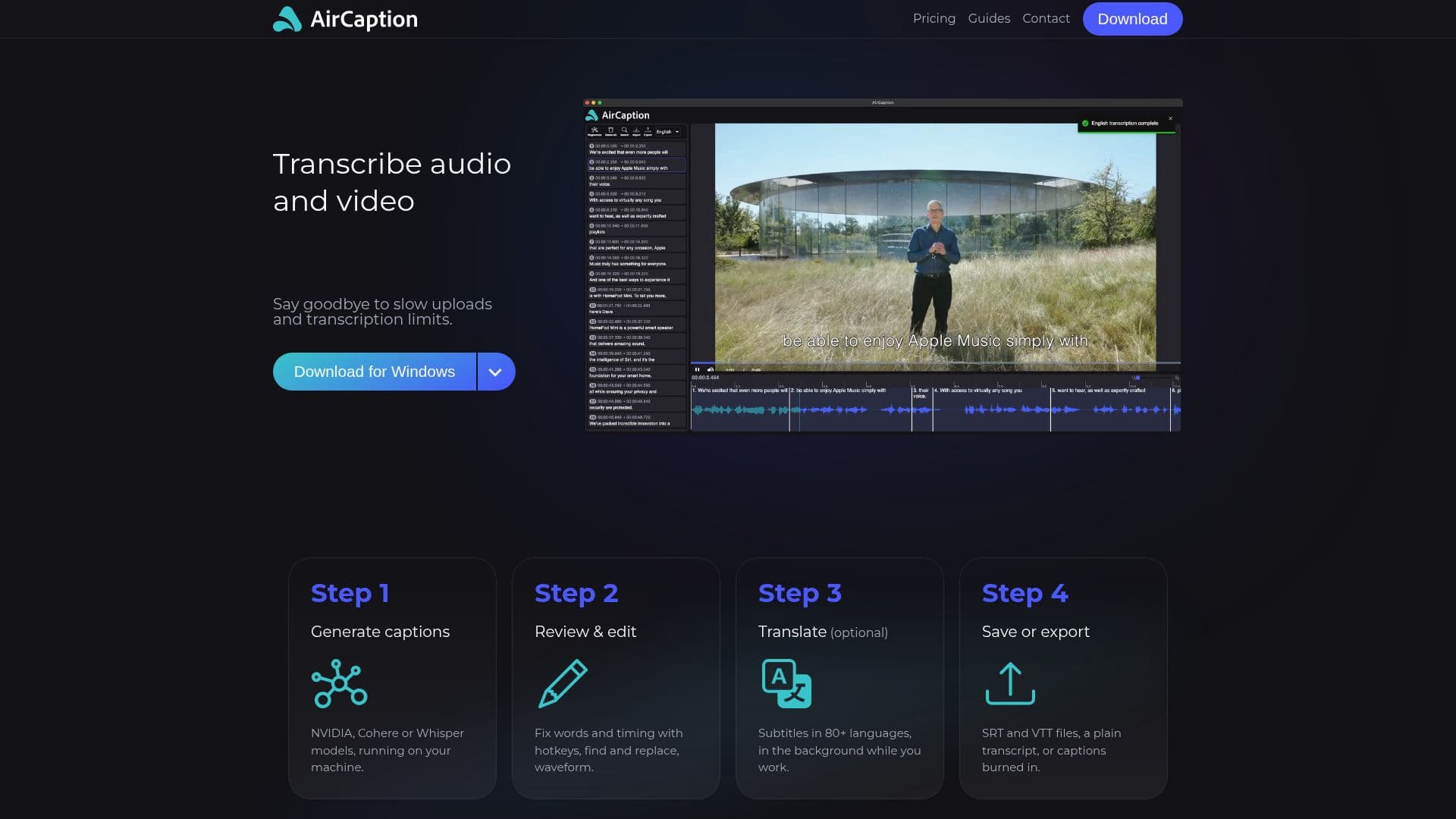The width and height of the screenshot is (1456, 819).
Task: Expand the download platform chevron dropdown
Action: click(496, 372)
